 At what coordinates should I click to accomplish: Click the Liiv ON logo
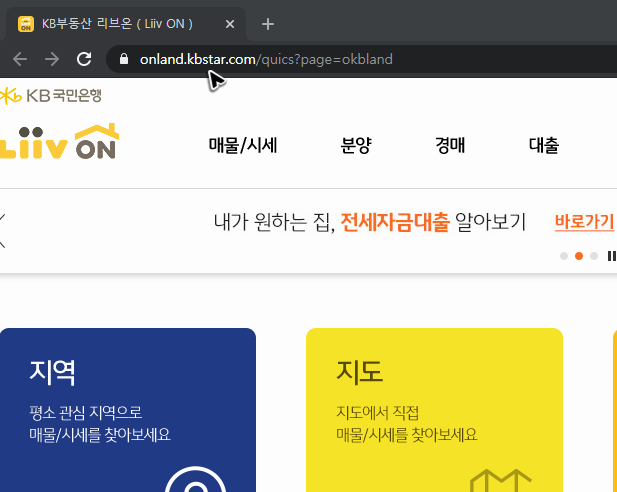tap(59, 142)
